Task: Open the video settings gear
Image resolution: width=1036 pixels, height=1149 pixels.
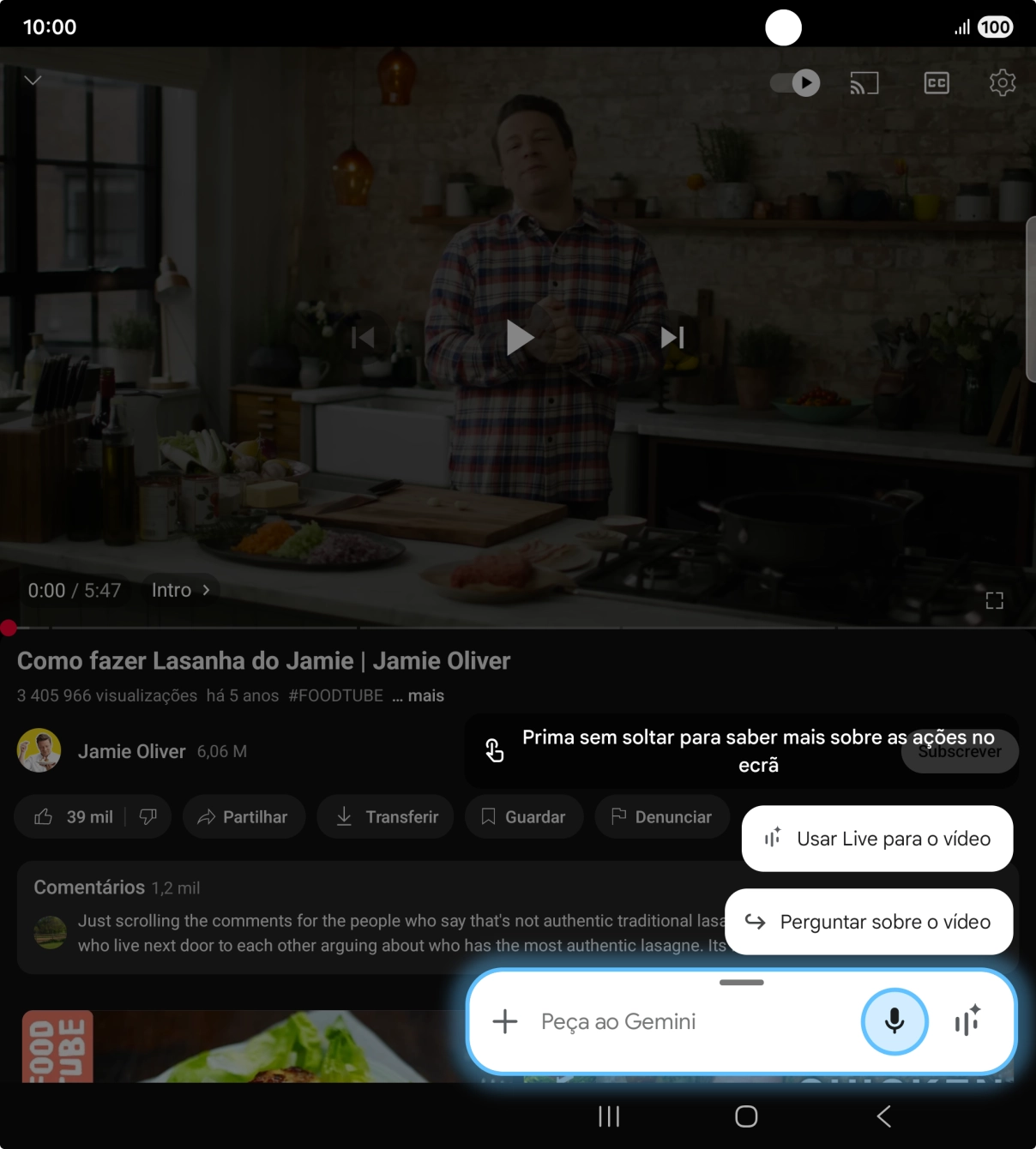Action: pos(1002,82)
